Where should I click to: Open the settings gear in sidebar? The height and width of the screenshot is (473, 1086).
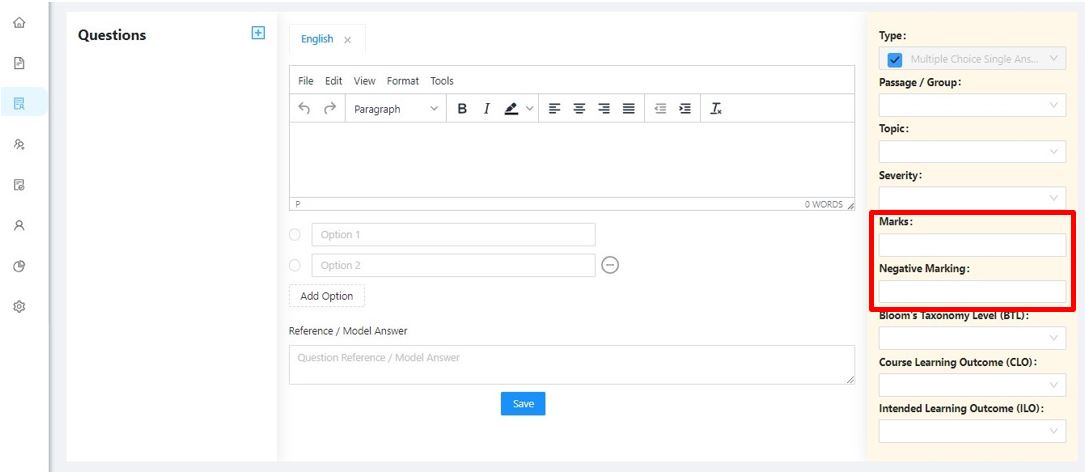(x=19, y=307)
